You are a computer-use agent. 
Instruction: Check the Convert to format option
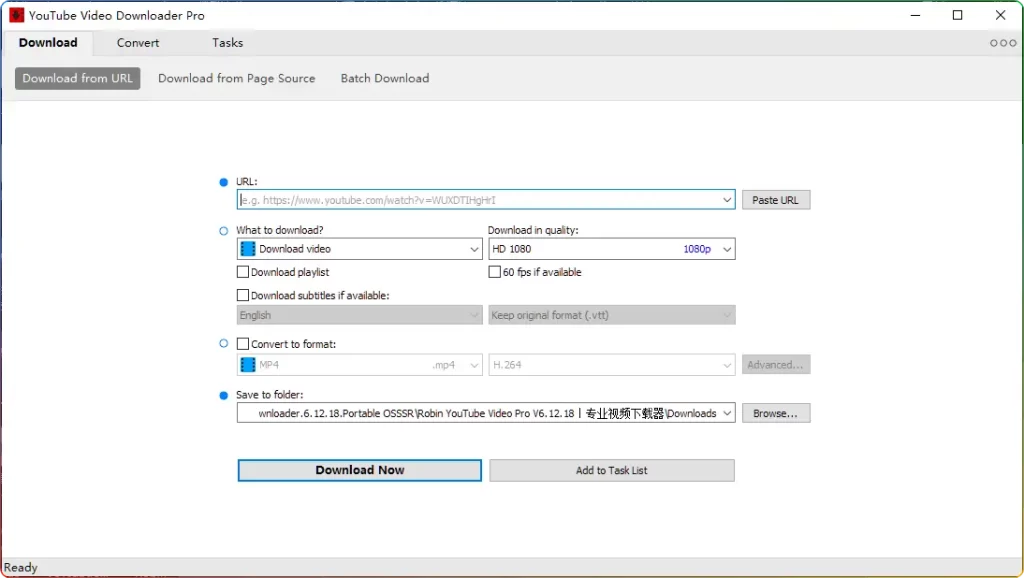coord(243,344)
